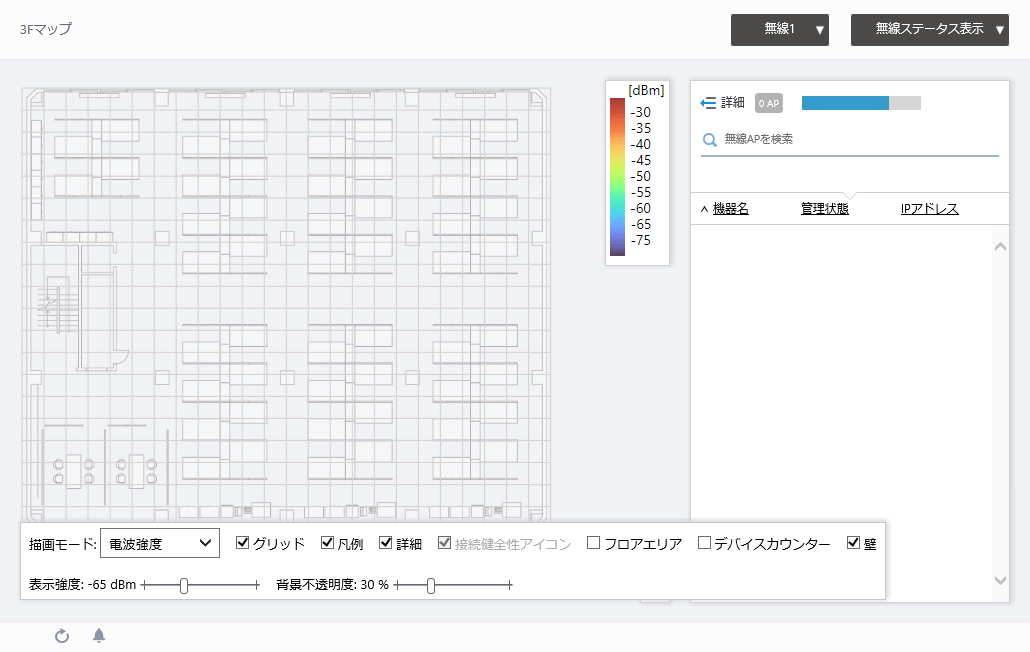
Task: Enable the デバイスカウンター checkbox
Action: tap(704, 542)
